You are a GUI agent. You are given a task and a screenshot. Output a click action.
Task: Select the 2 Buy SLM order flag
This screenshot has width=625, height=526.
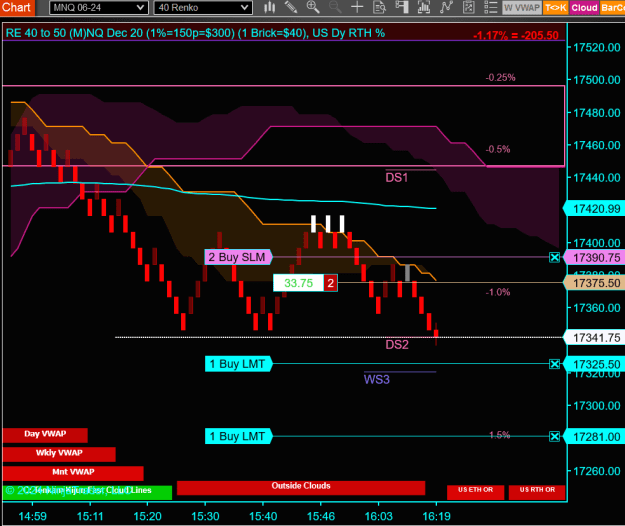coord(238,257)
